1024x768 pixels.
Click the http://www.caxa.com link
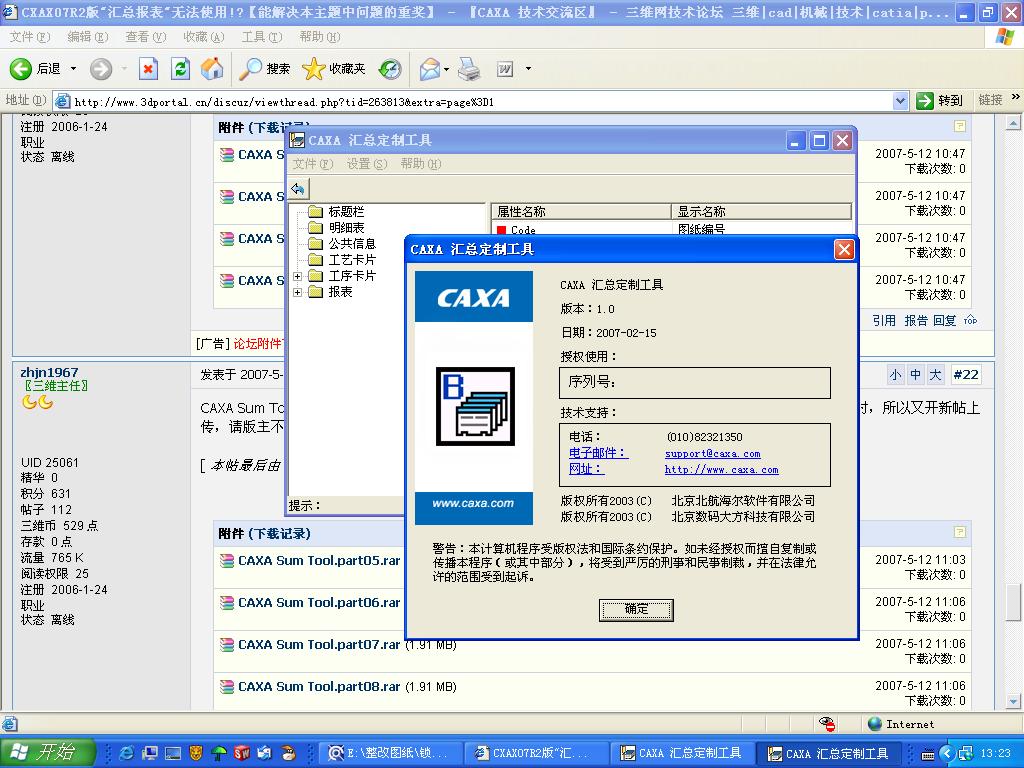pos(722,470)
